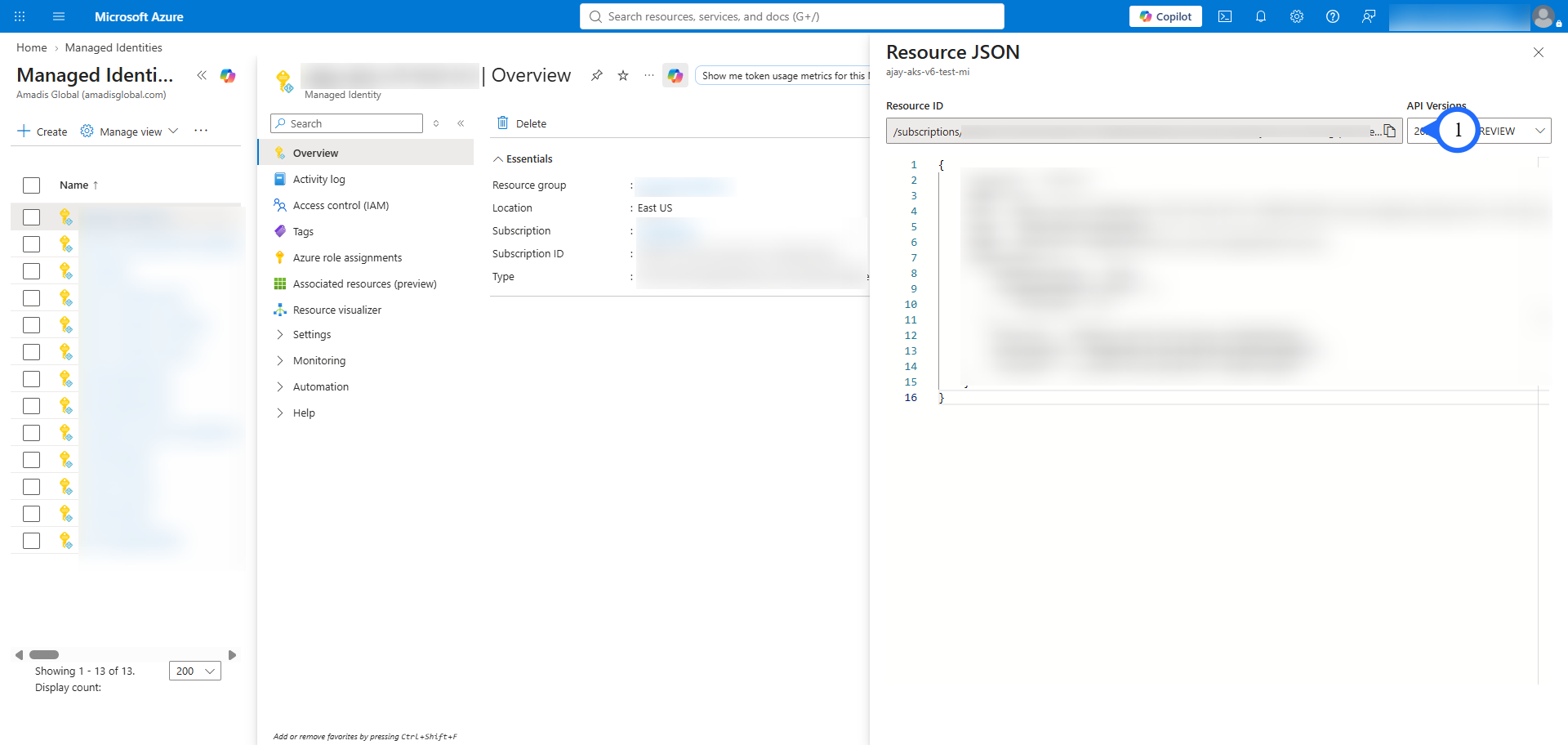Collapse the resource menu sidebar
The width and height of the screenshot is (1568, 745).
click(x=461, y=123)
